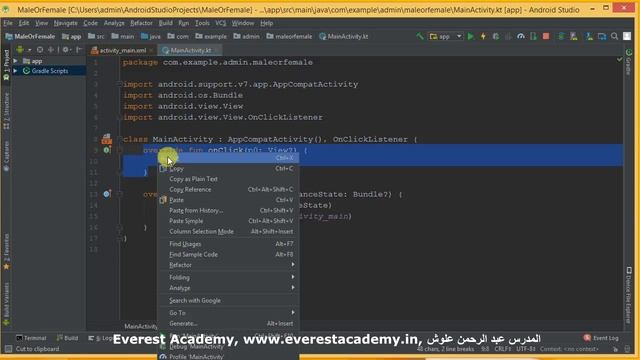Open the Refactor menu in menu bar
640x360 pixels.
[141, 23]
